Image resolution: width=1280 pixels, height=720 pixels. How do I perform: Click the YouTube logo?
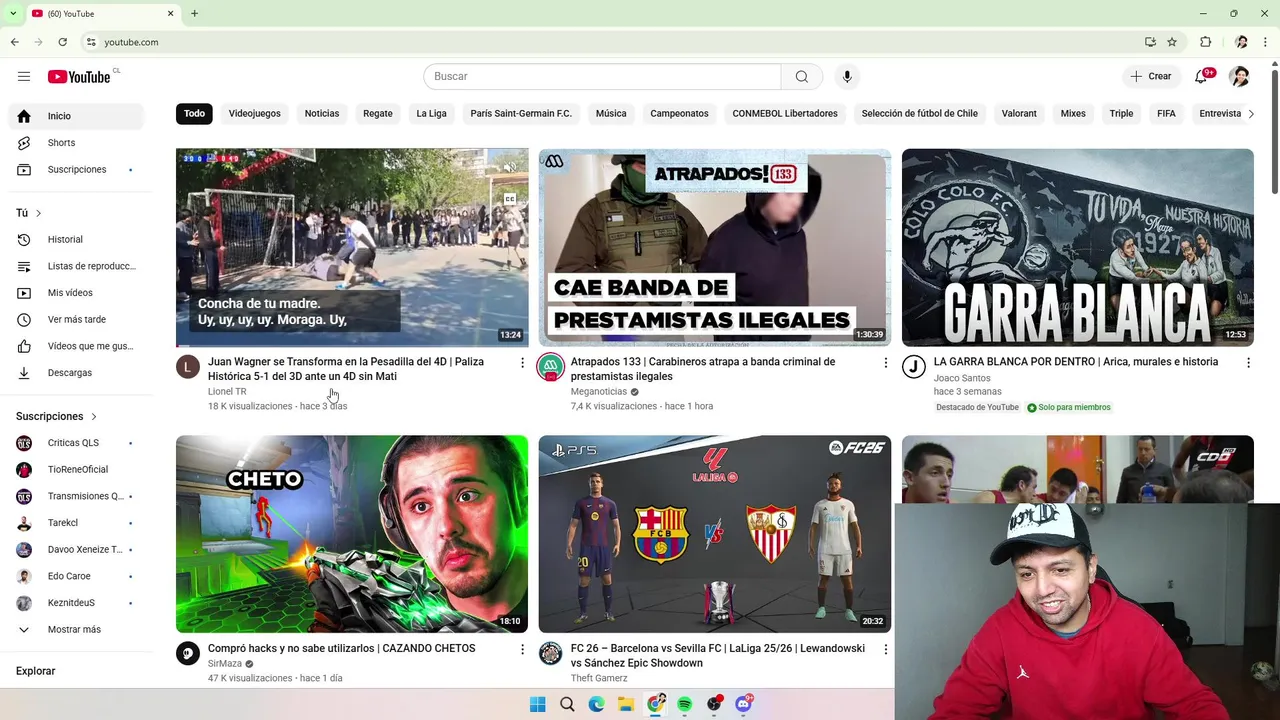[x=79, y=77]
